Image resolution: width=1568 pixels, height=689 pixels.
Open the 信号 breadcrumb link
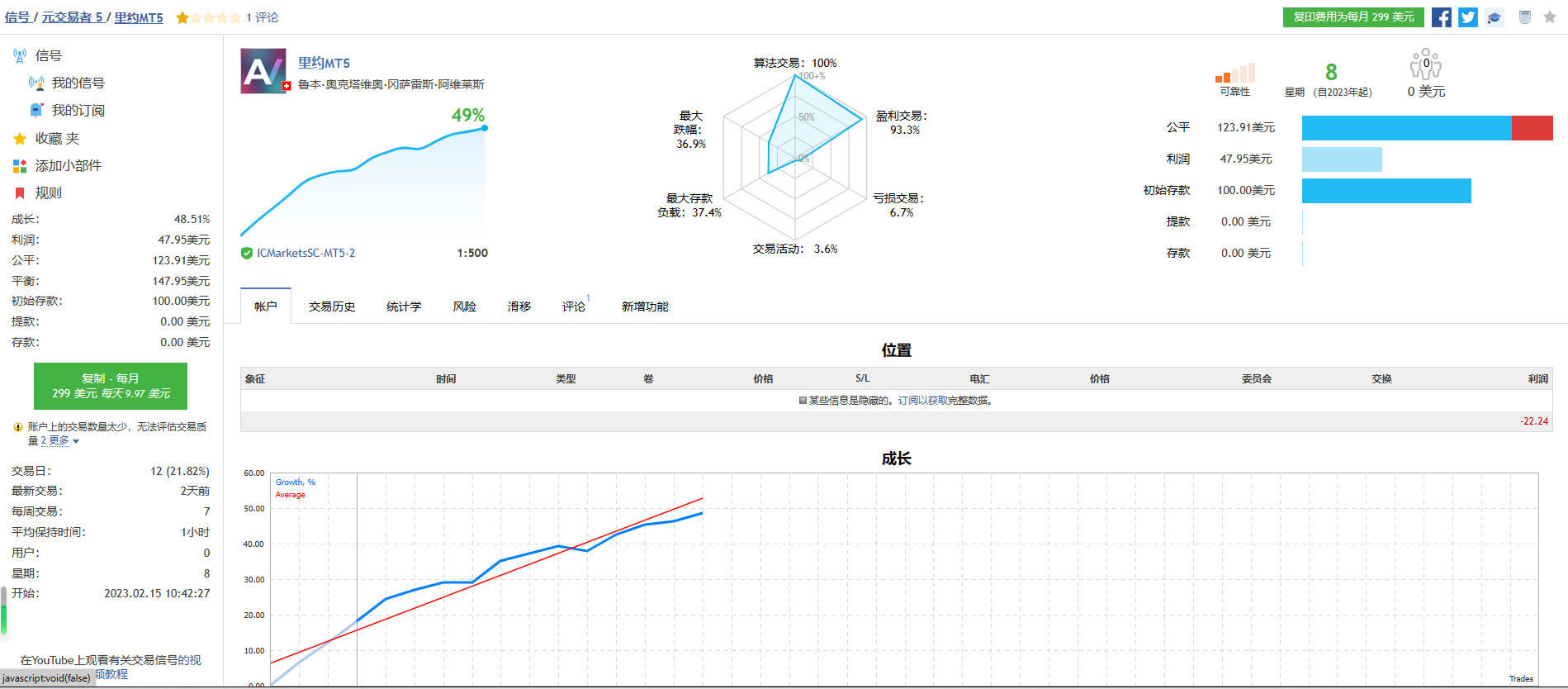(x=17, y=17)
